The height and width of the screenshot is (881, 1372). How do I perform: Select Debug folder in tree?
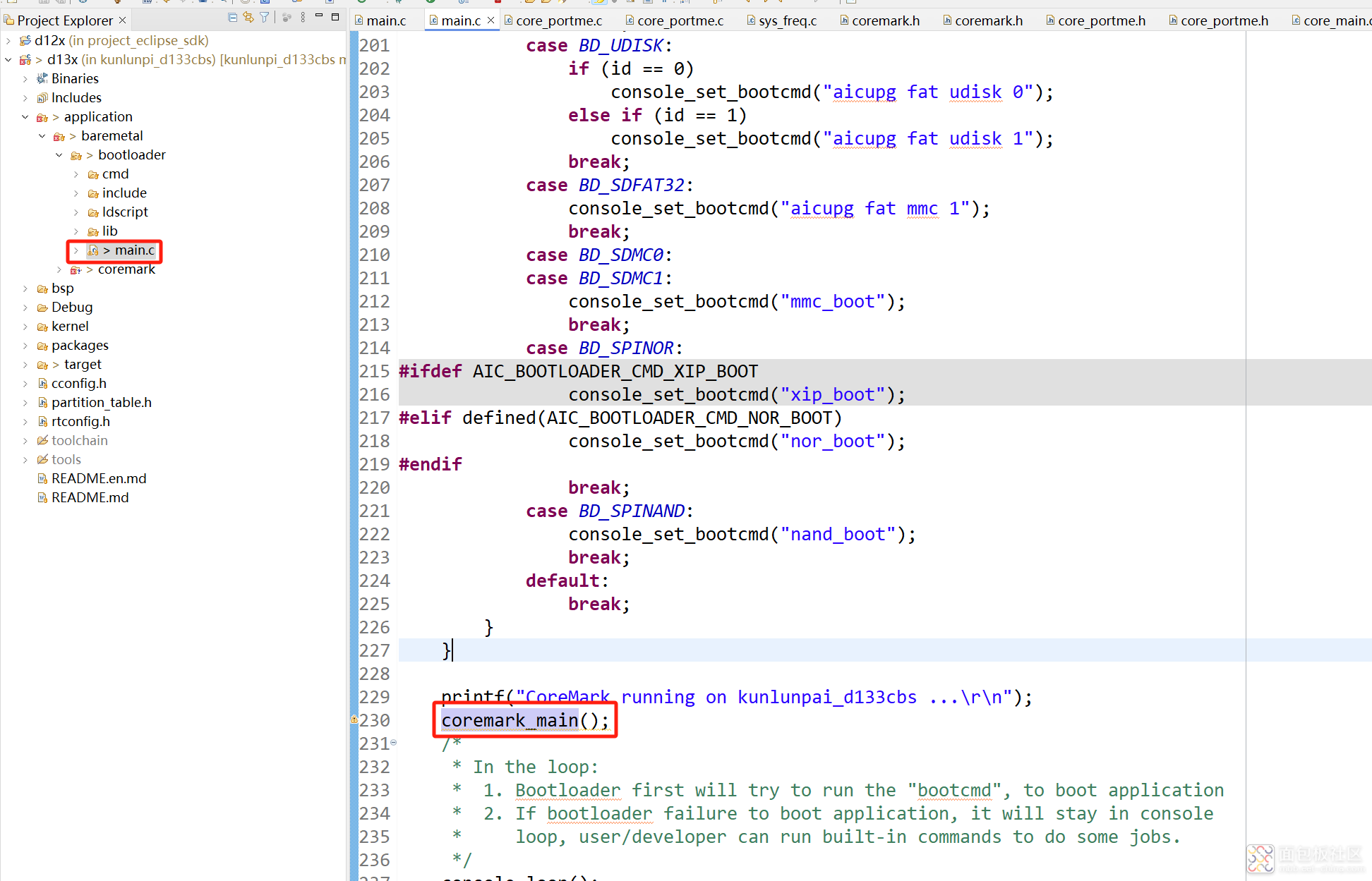[72, 308]
